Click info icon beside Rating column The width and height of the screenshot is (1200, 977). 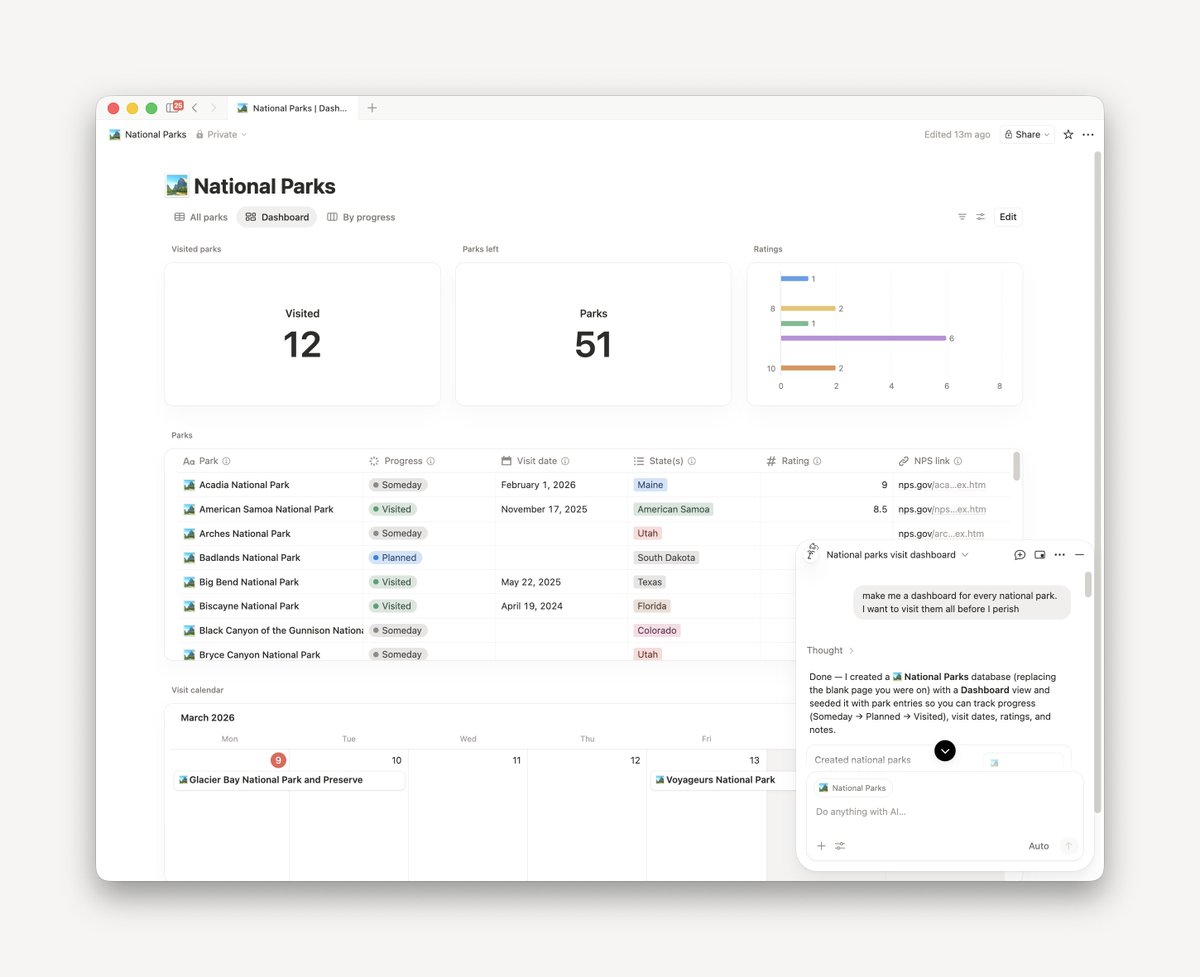coord(817,461)
